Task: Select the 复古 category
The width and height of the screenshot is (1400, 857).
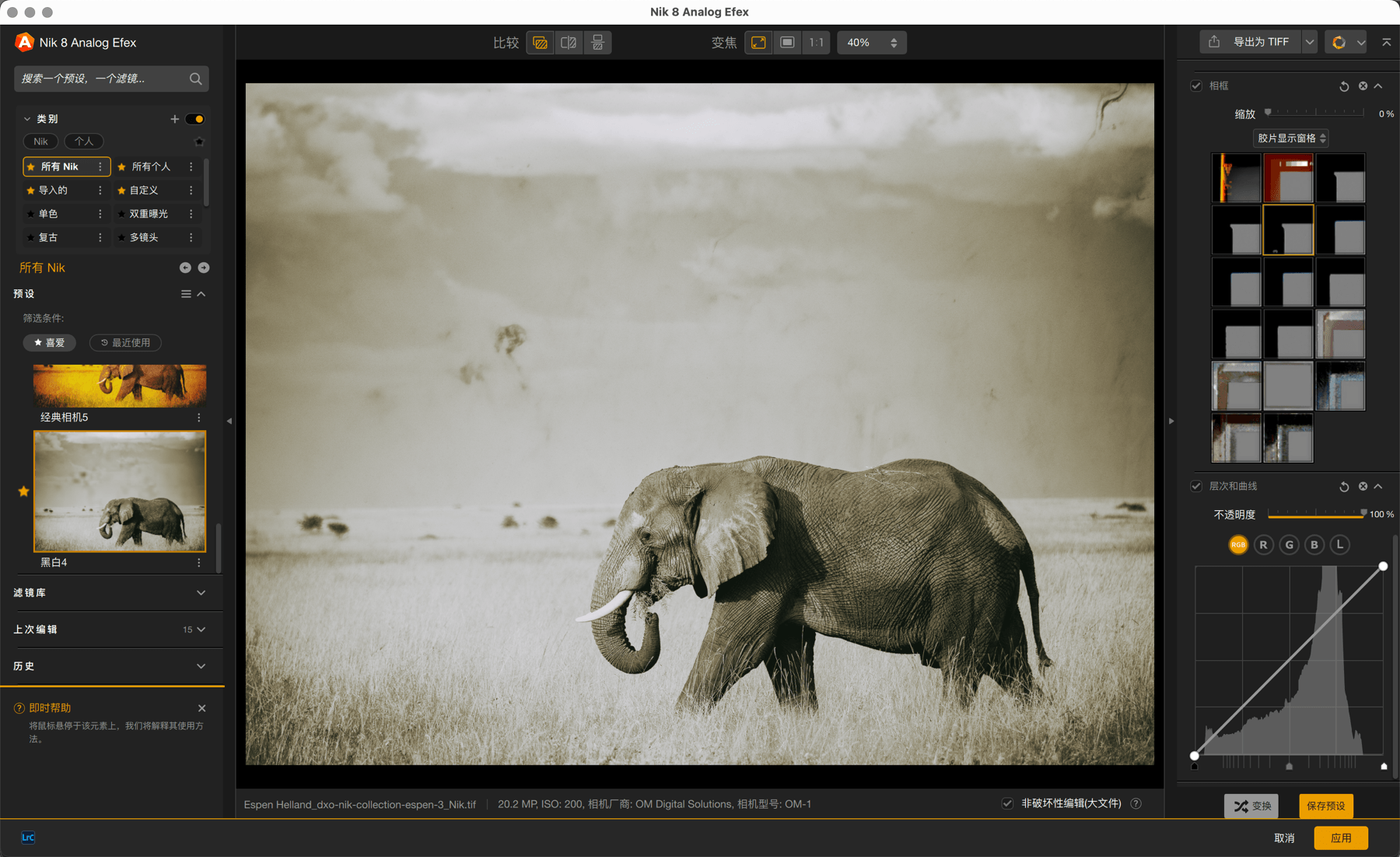Action: click(x=48, y=237)
